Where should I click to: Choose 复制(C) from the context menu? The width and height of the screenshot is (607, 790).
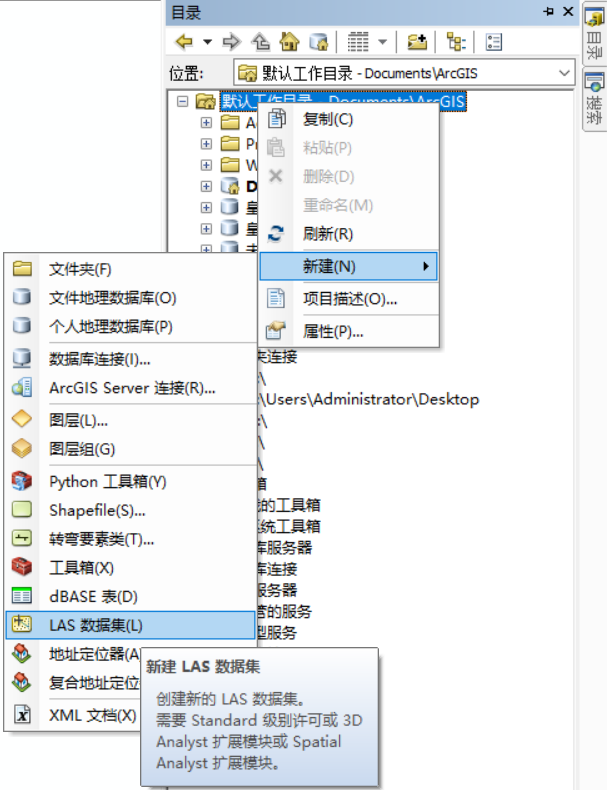349,119
